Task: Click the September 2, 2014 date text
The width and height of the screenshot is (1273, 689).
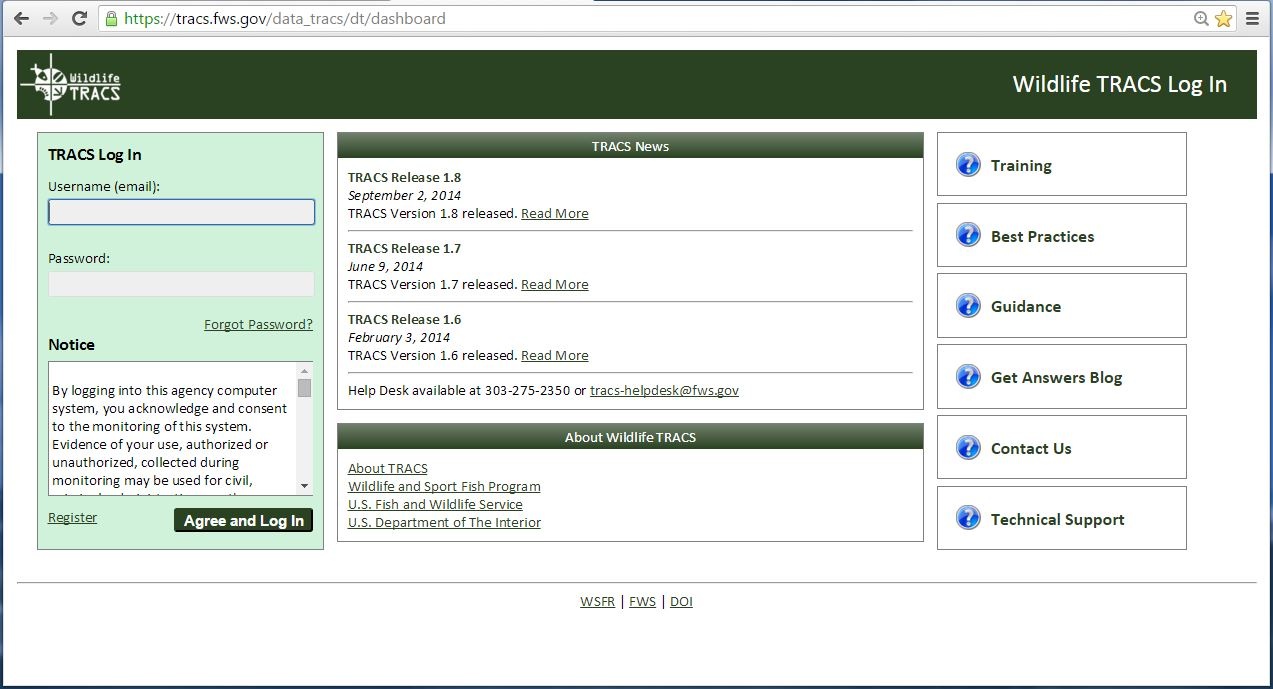Action: [x=404, y=195]
